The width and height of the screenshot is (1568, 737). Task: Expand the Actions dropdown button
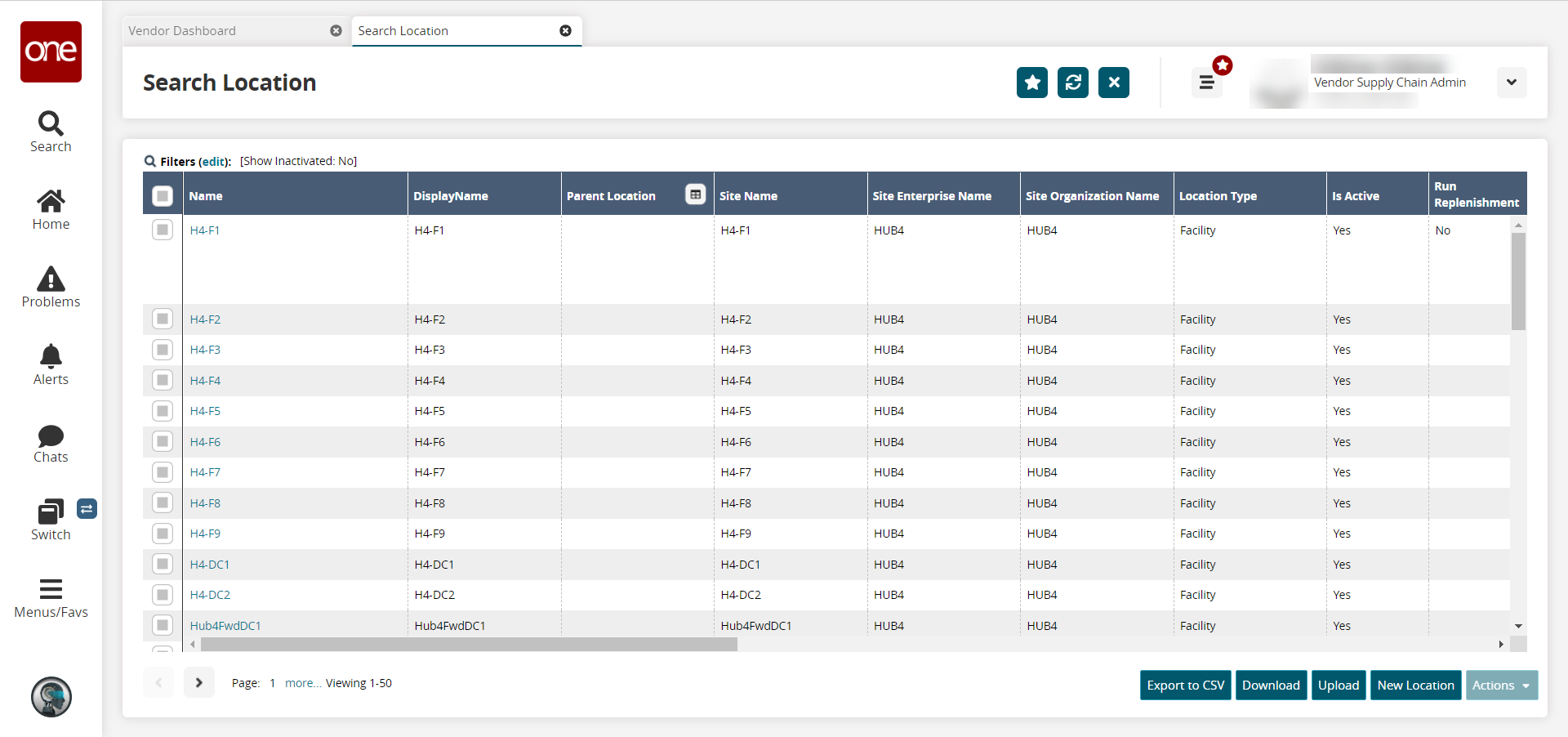(1501, 686)
